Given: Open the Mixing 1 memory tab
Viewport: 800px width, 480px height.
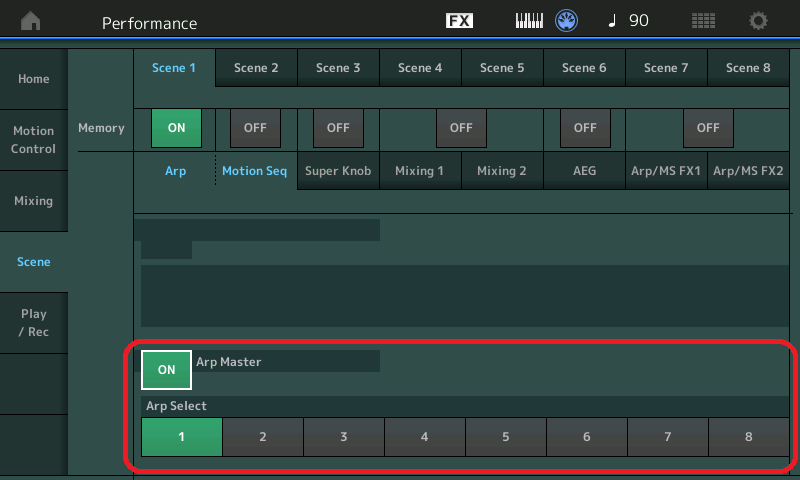Looking at the screenshot, I should click(419, 171).
